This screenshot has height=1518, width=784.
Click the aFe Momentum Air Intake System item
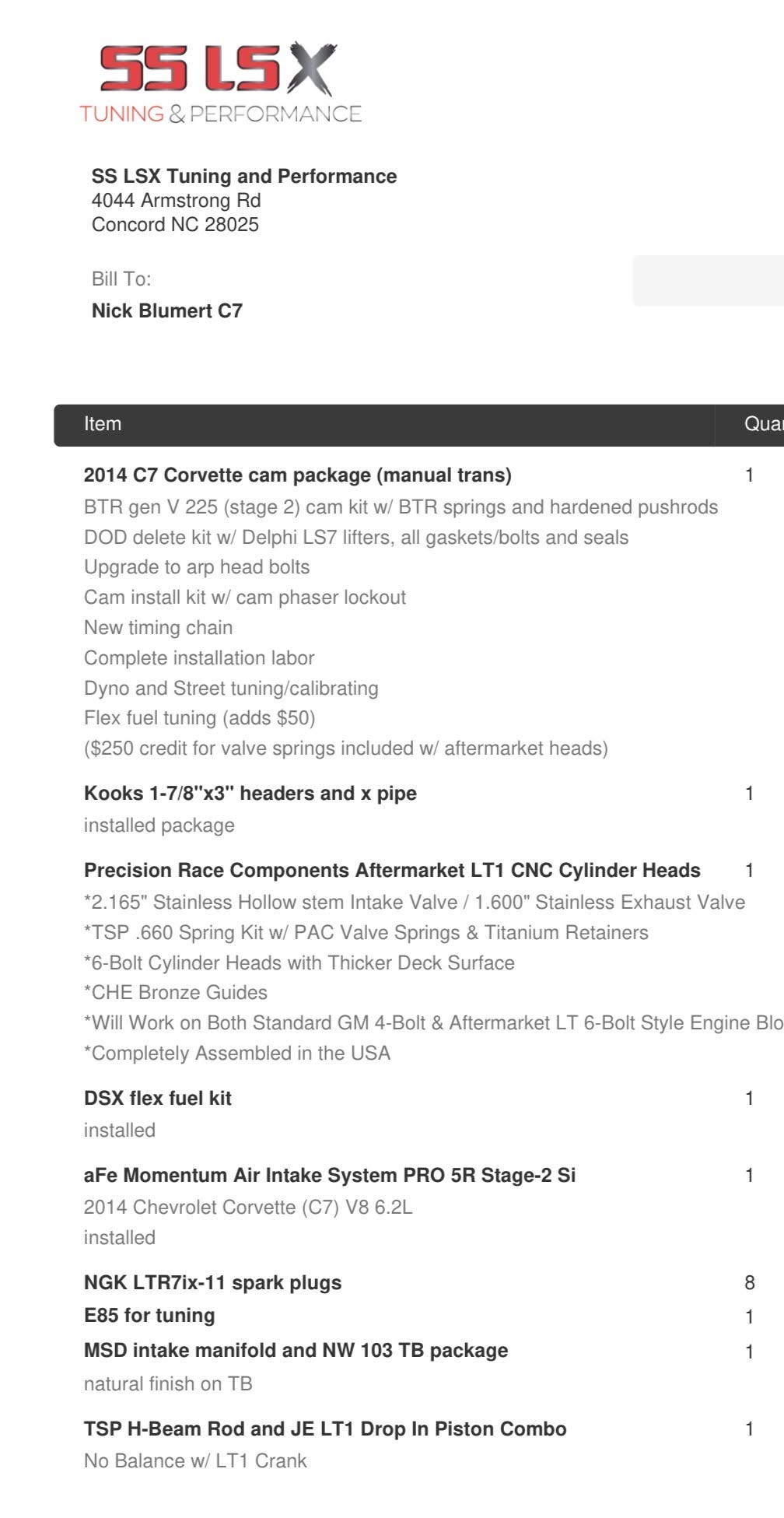(x=330, y=1175)
